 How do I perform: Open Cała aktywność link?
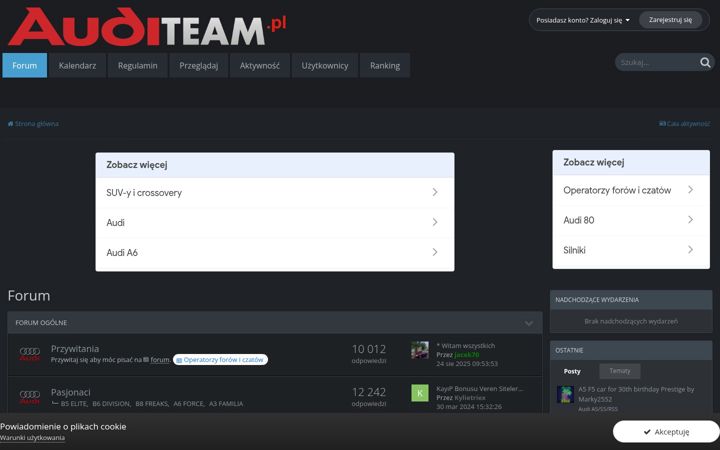pos(685,124)
